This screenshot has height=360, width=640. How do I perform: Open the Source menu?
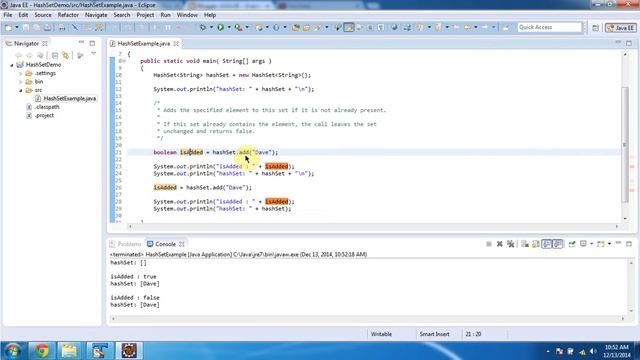43,15
